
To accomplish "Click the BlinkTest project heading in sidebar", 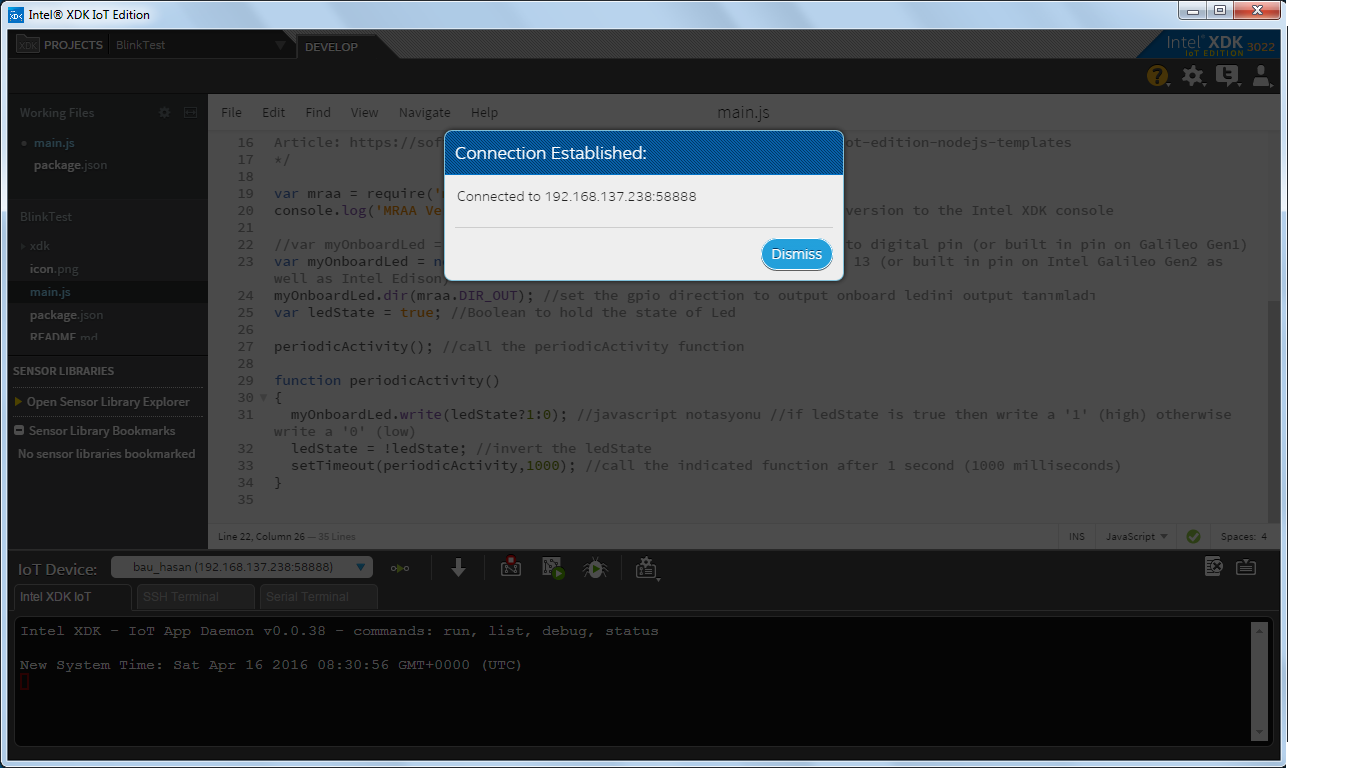I will (46, 216).
